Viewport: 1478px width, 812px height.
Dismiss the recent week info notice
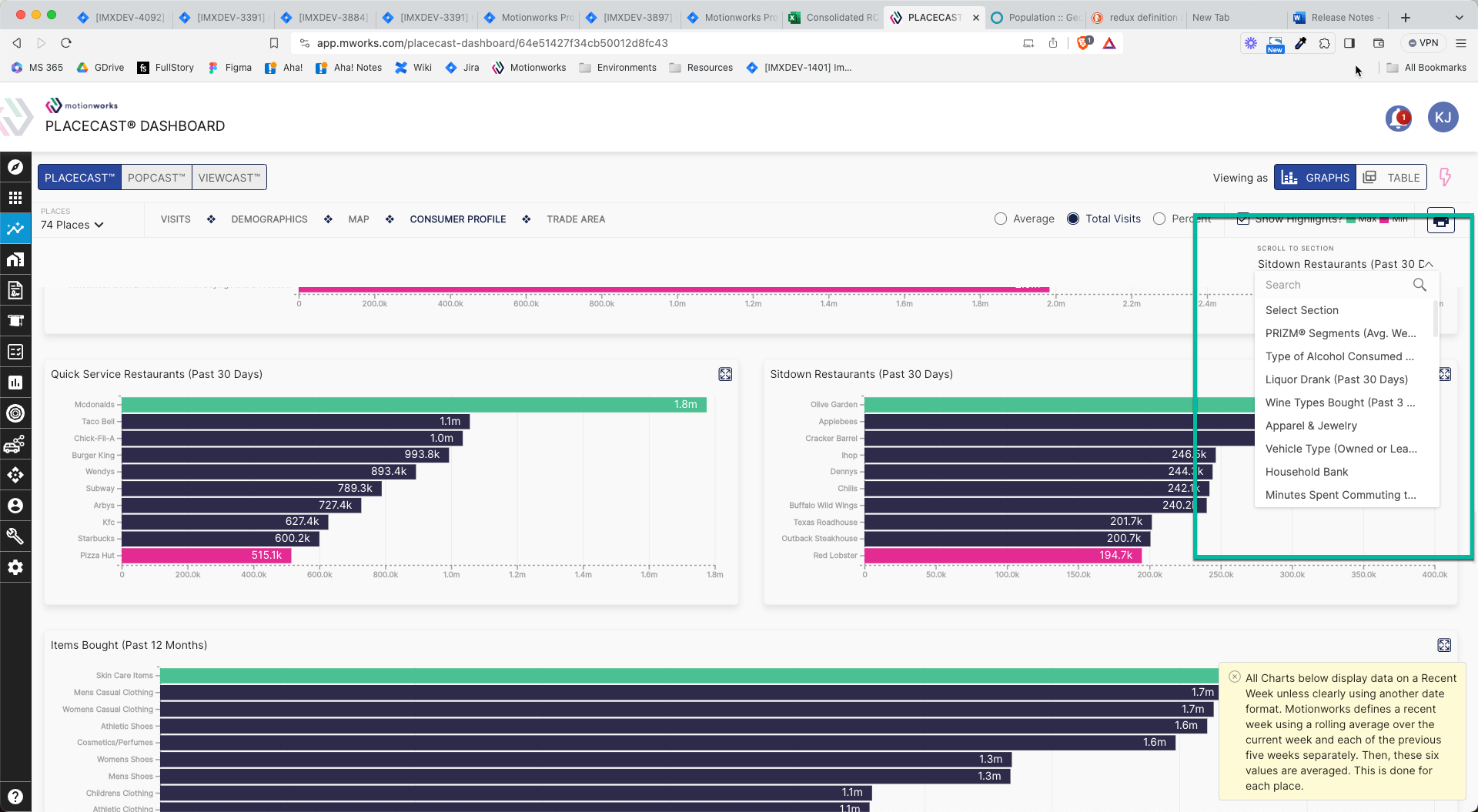click(1235, 677)
